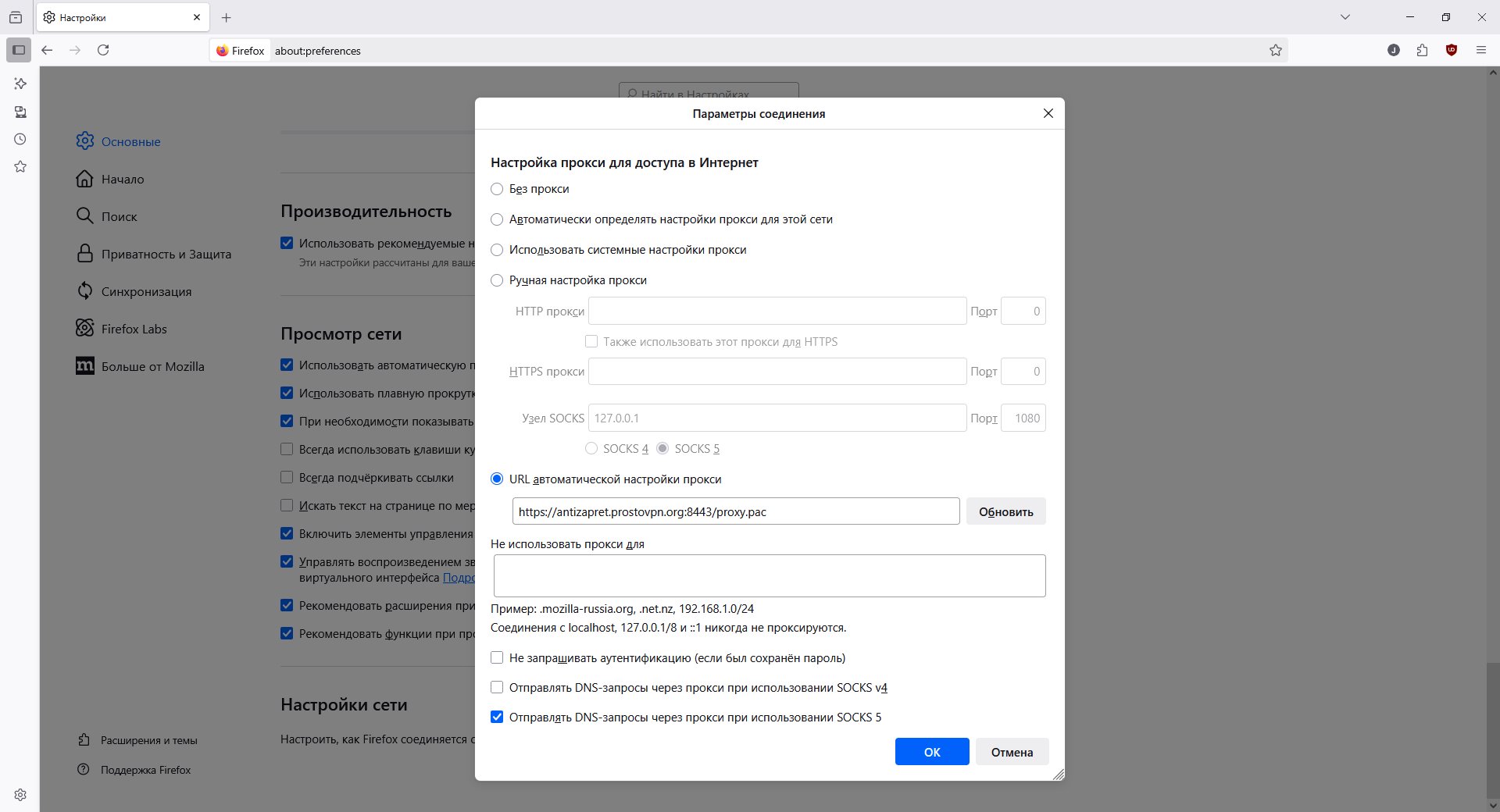The width and height of the screenshot is (1500, 812).
Task: Focus the Не использовать прокси для textarea
Action: [x=770, y=575]
